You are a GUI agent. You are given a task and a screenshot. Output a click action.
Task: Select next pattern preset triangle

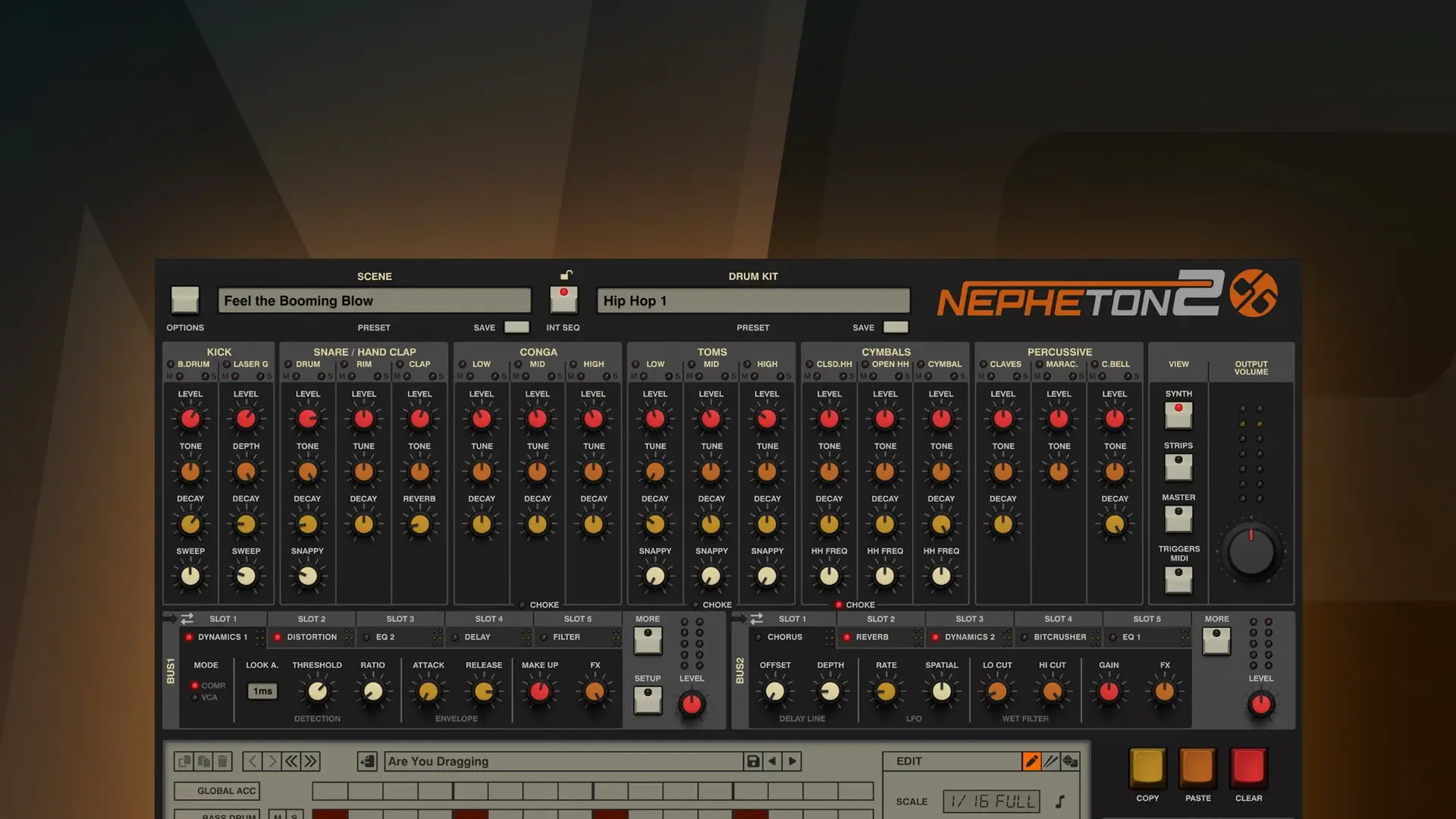[792, 761]
